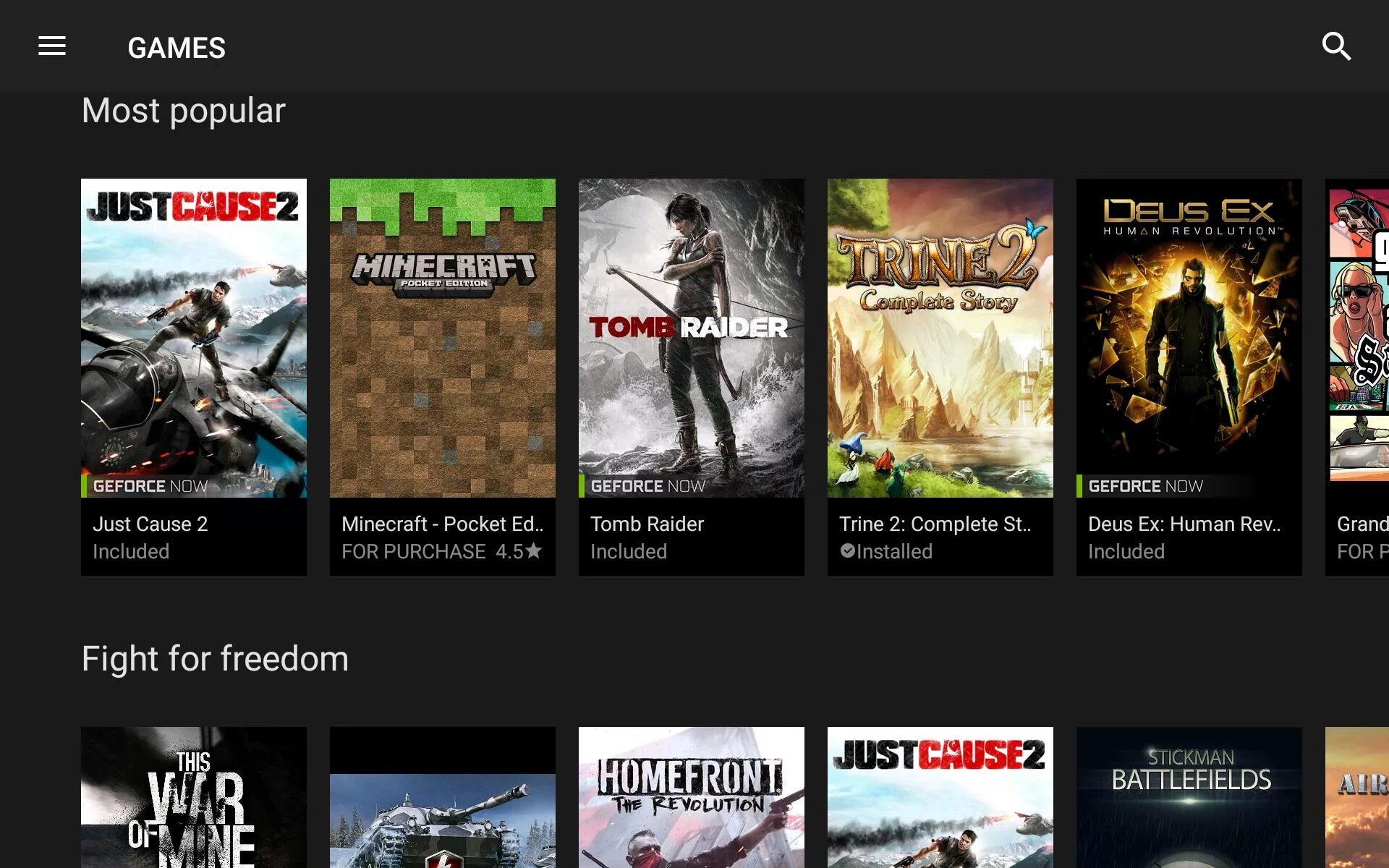Screen dimensions: 1389x868
Task: Open Trine 2 Complete Story cover
Action: pyautogui.click(x=940, y=338)
